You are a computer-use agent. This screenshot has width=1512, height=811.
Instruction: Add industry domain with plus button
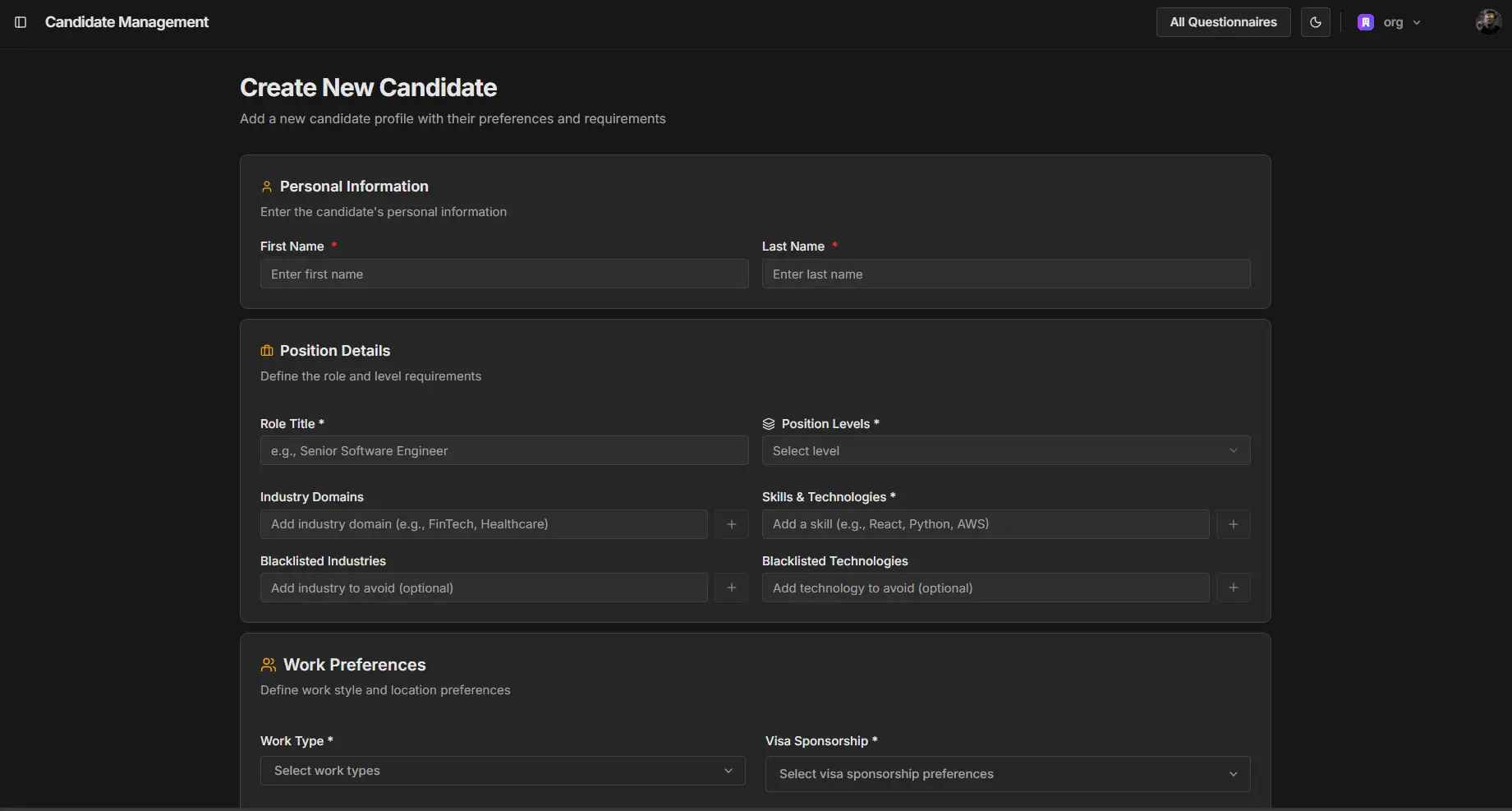tap(731, 524)
